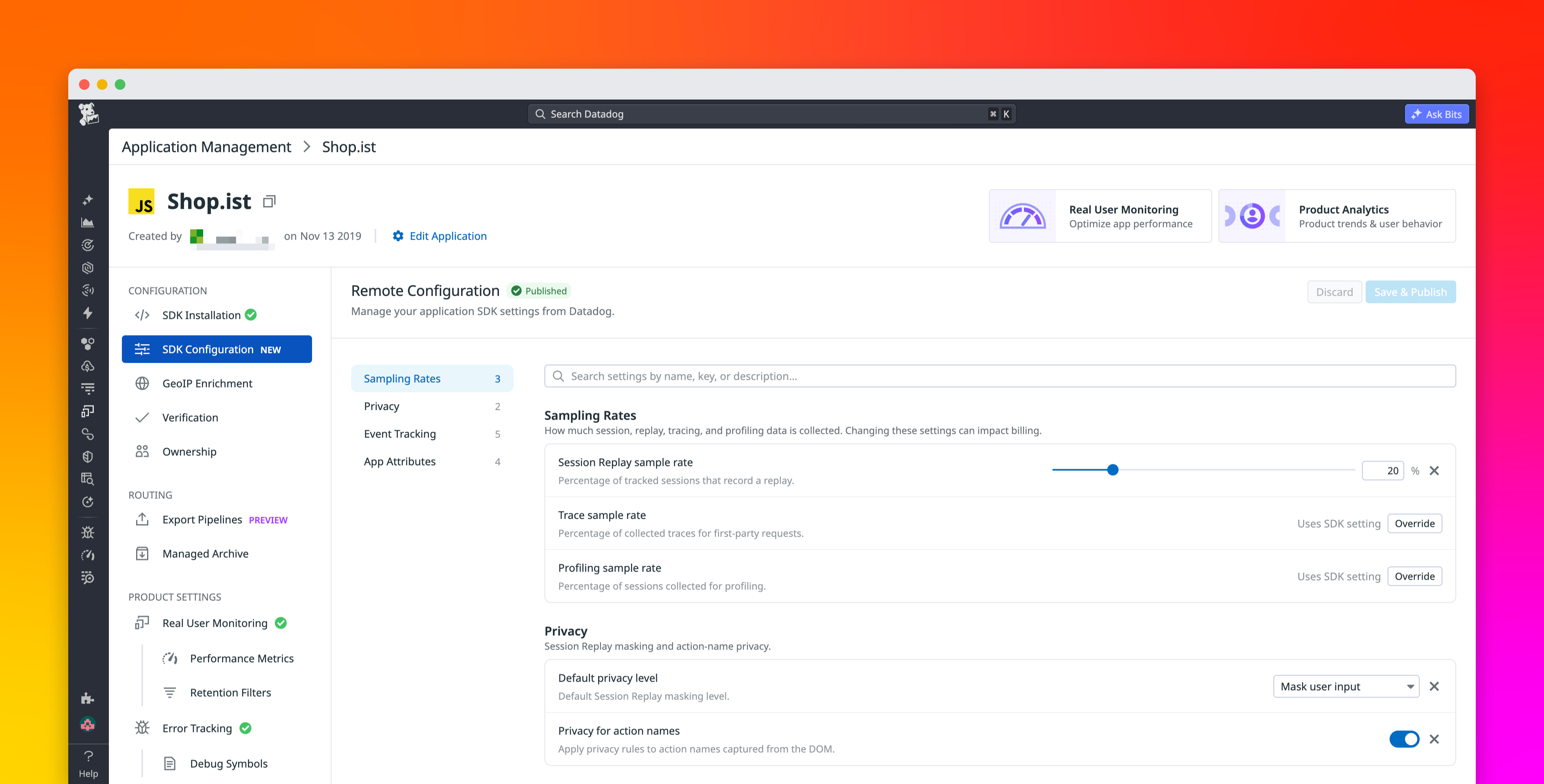Click the Ask Bits button
Viewport: 1544px width, 784px height.
1437,114
